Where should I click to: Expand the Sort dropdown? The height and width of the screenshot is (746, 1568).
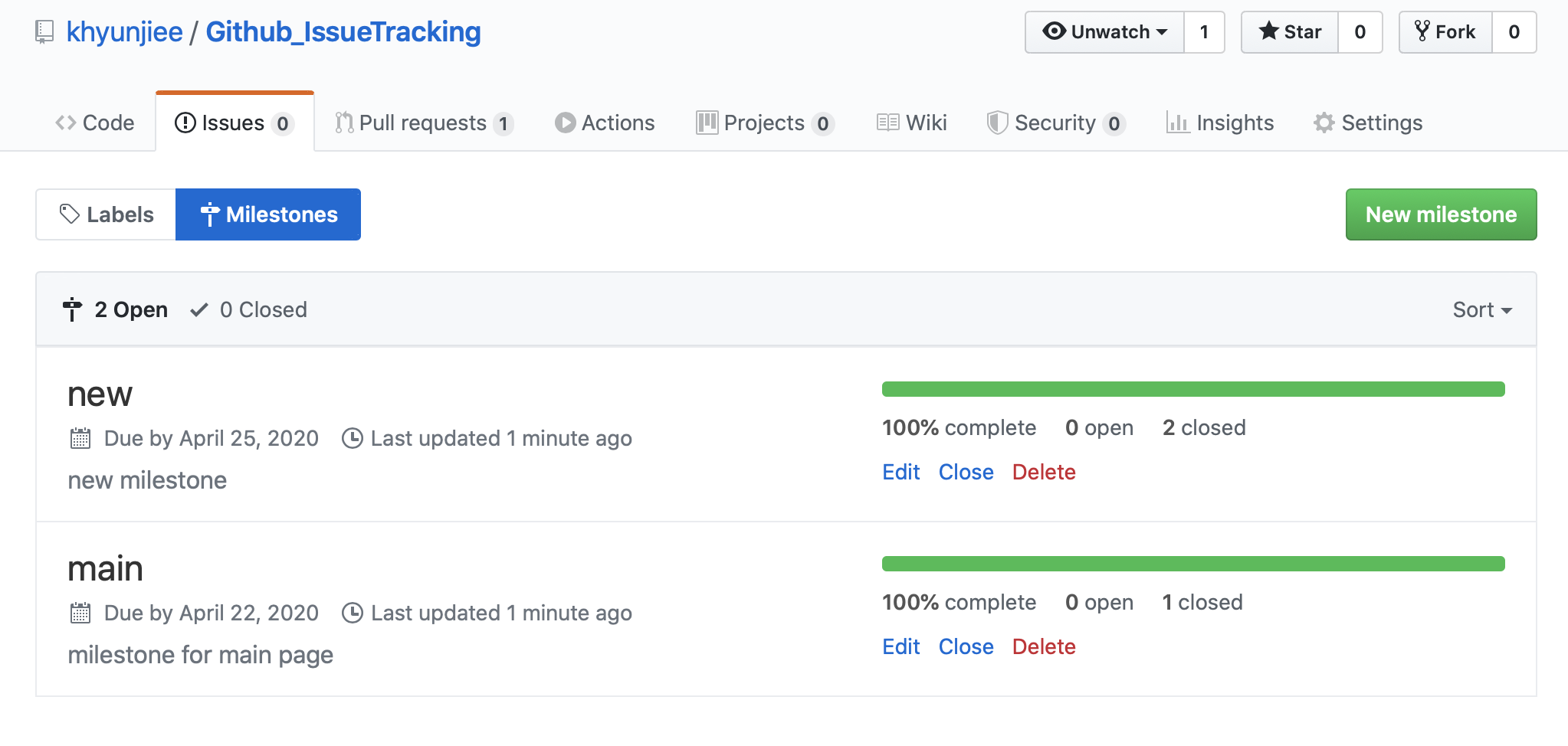[x=1481, y=309]
